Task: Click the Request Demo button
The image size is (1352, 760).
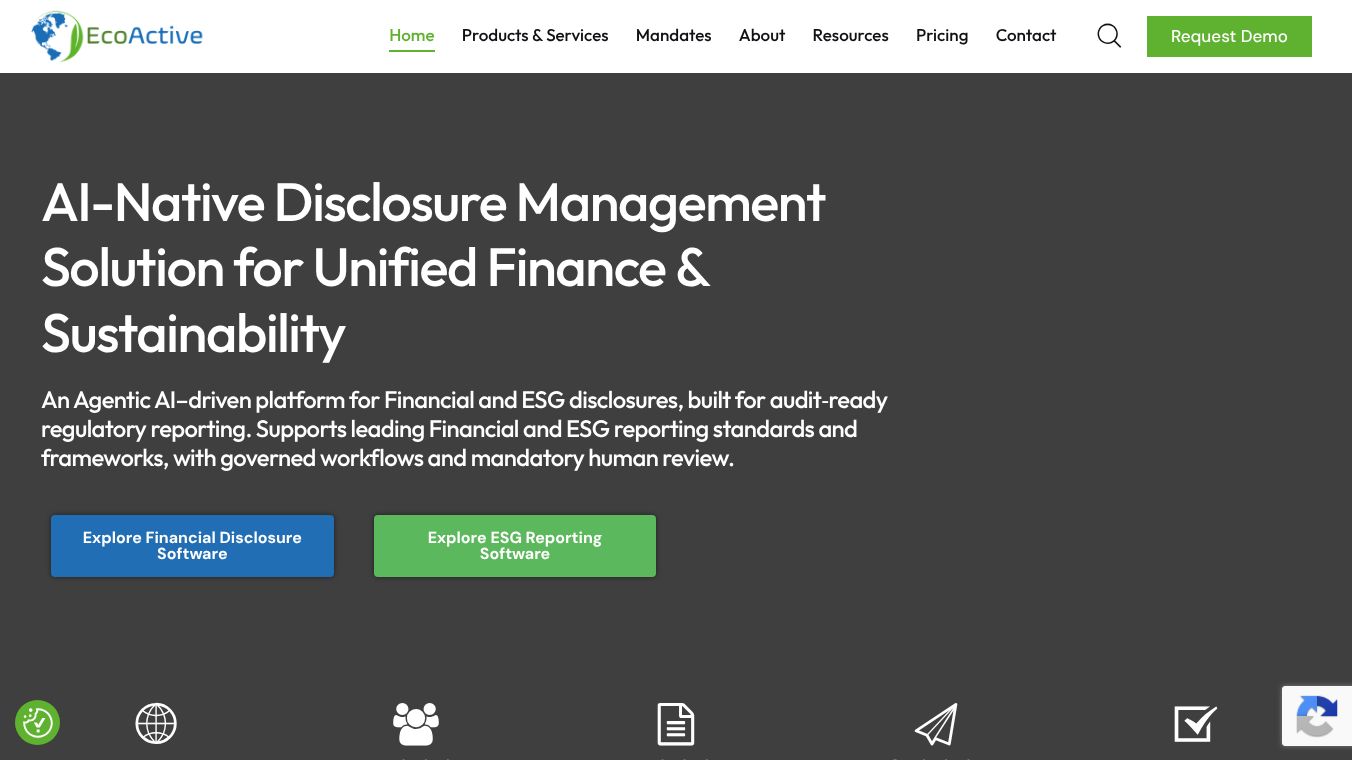Action: 1229,36
